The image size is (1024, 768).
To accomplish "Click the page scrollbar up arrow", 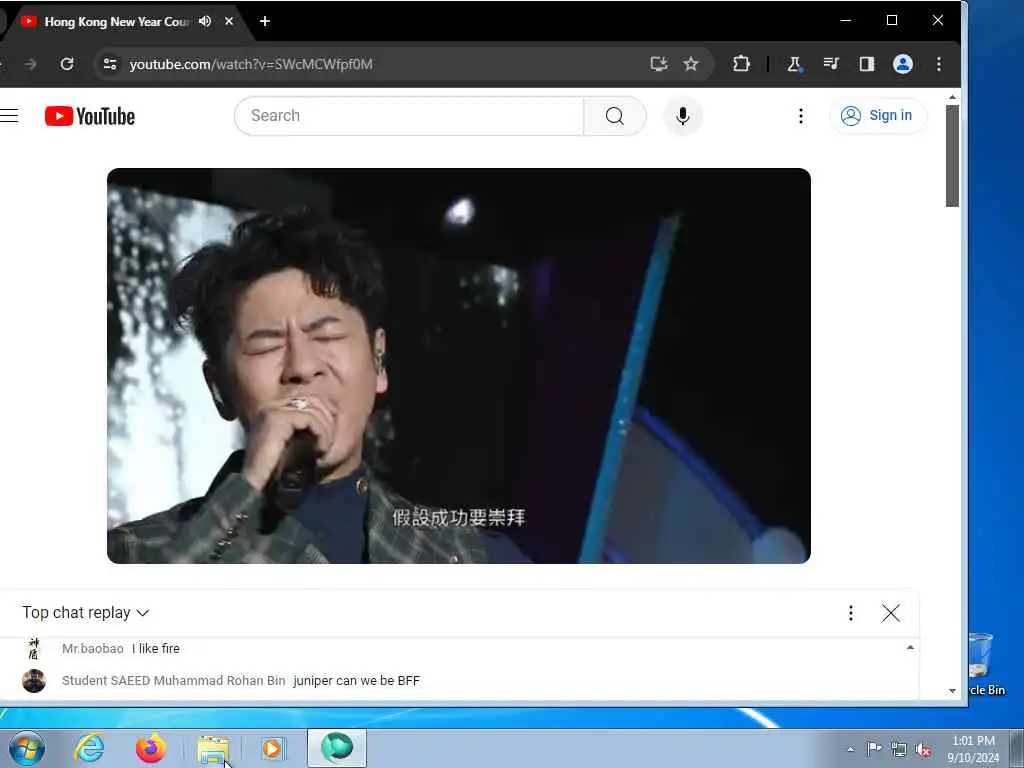I will tap(952, 97).
